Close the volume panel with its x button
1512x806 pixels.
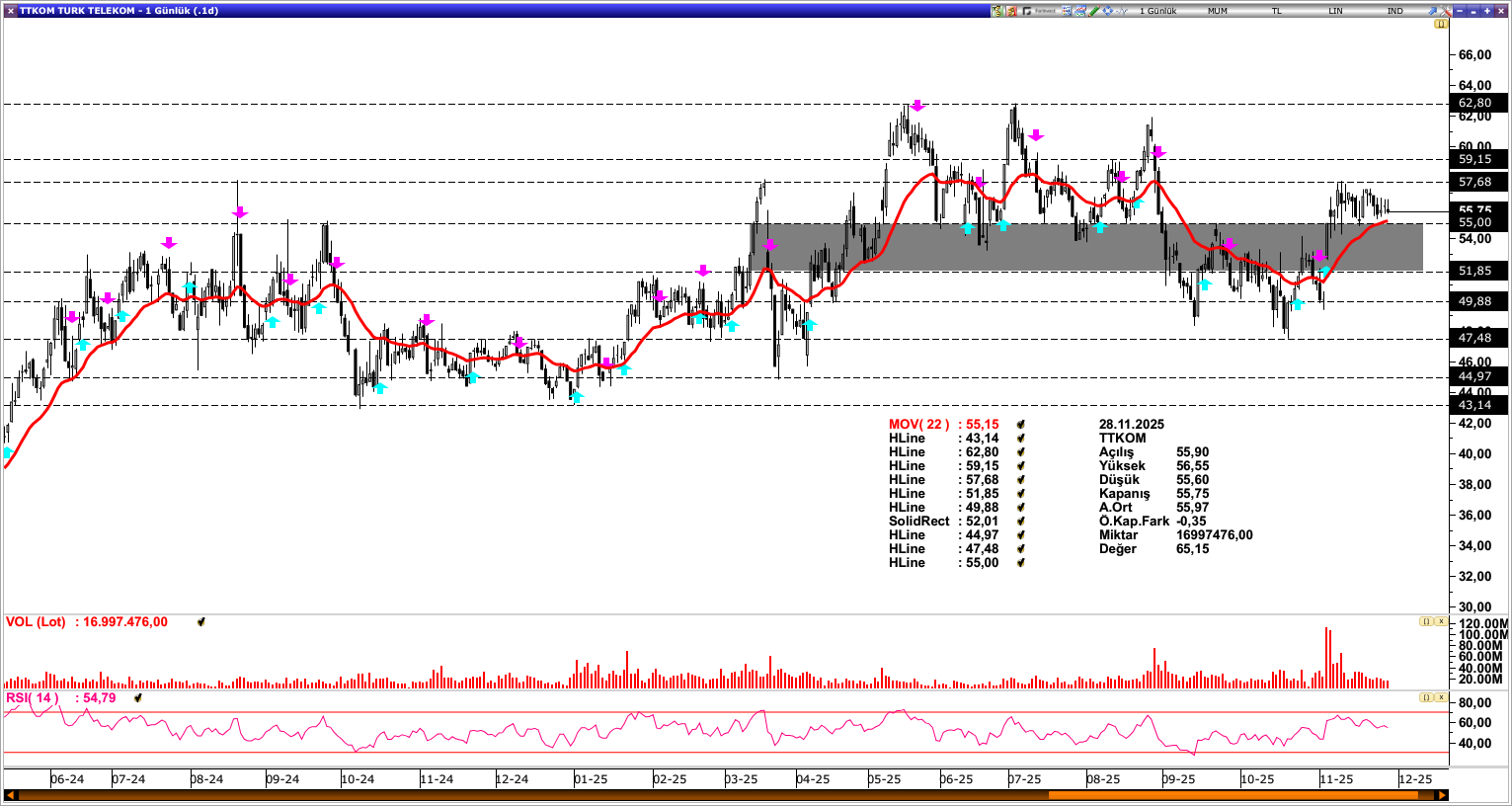(x=1441, y=621)
